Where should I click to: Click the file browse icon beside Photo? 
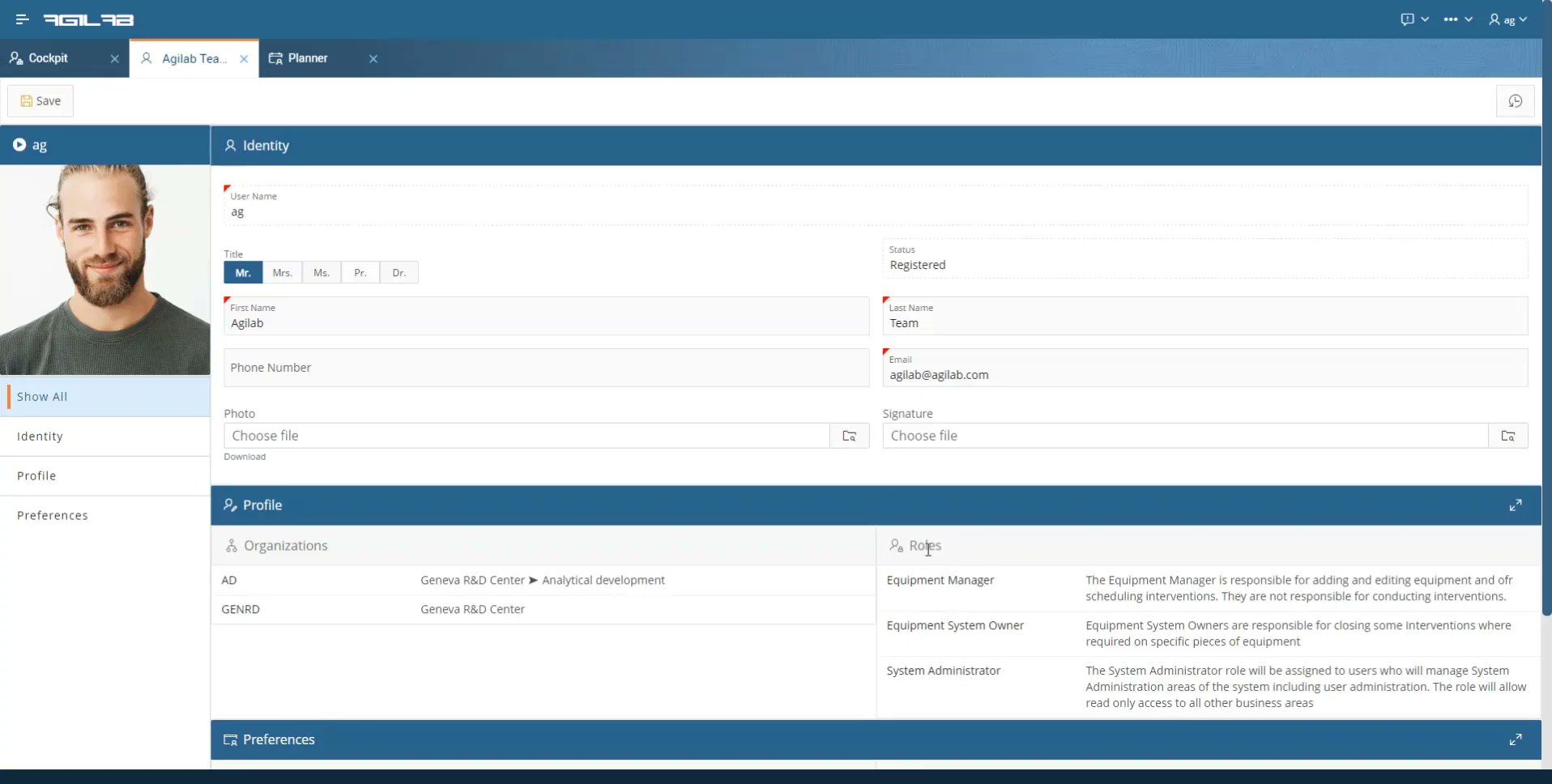[x=849, y=436]
